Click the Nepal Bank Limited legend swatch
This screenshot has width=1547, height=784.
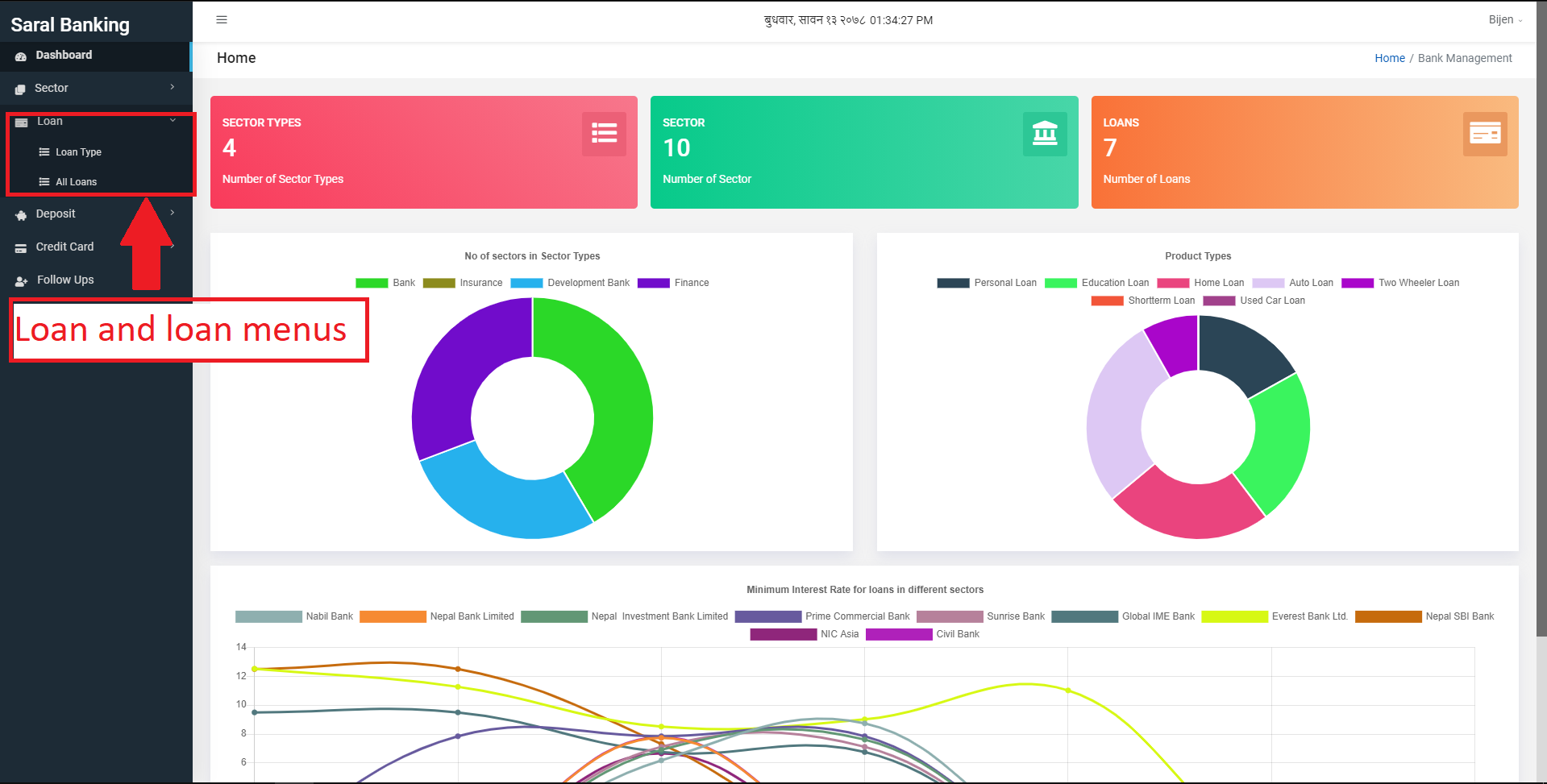(393, 616)
